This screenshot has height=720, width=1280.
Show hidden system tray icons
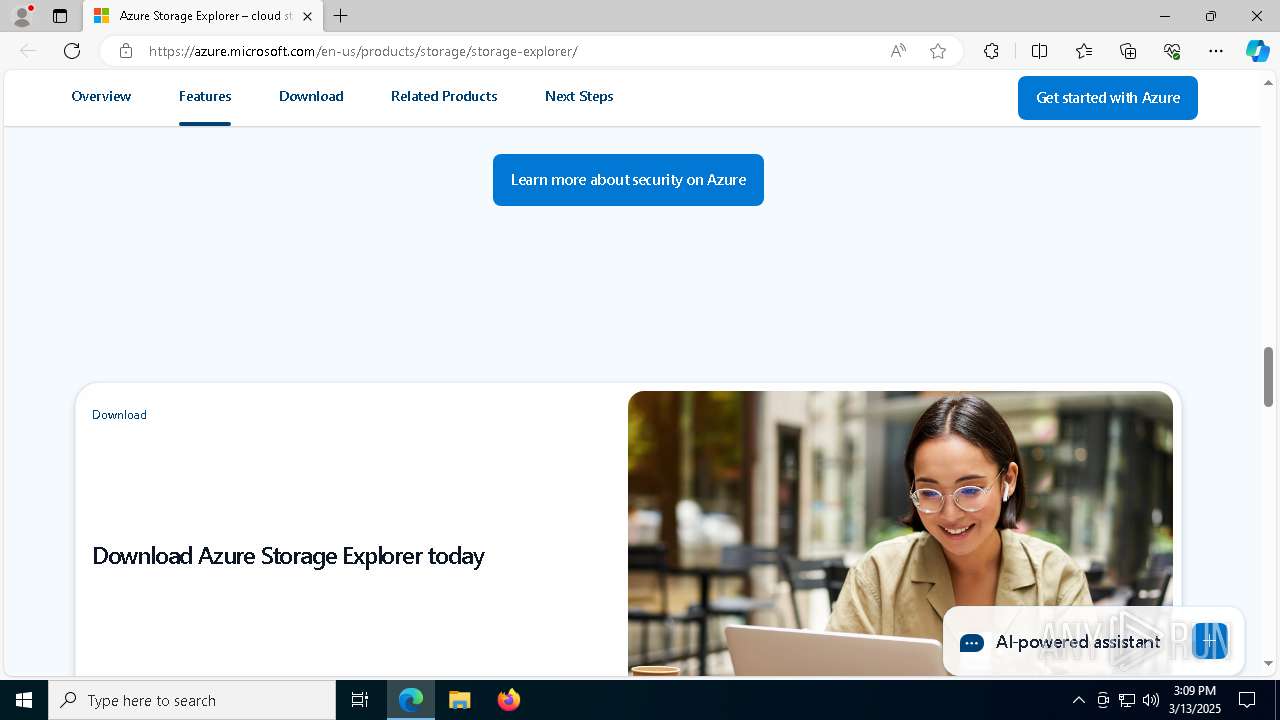point(1078,700)
